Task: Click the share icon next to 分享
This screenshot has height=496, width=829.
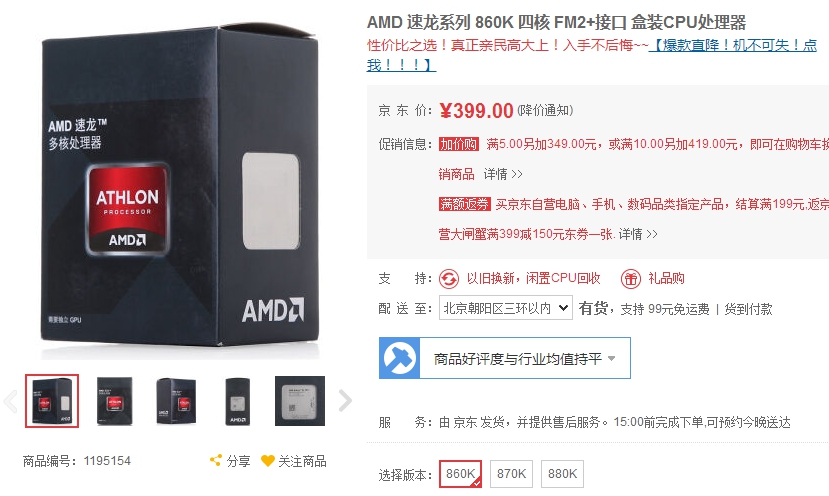Action: click(216, 461)
